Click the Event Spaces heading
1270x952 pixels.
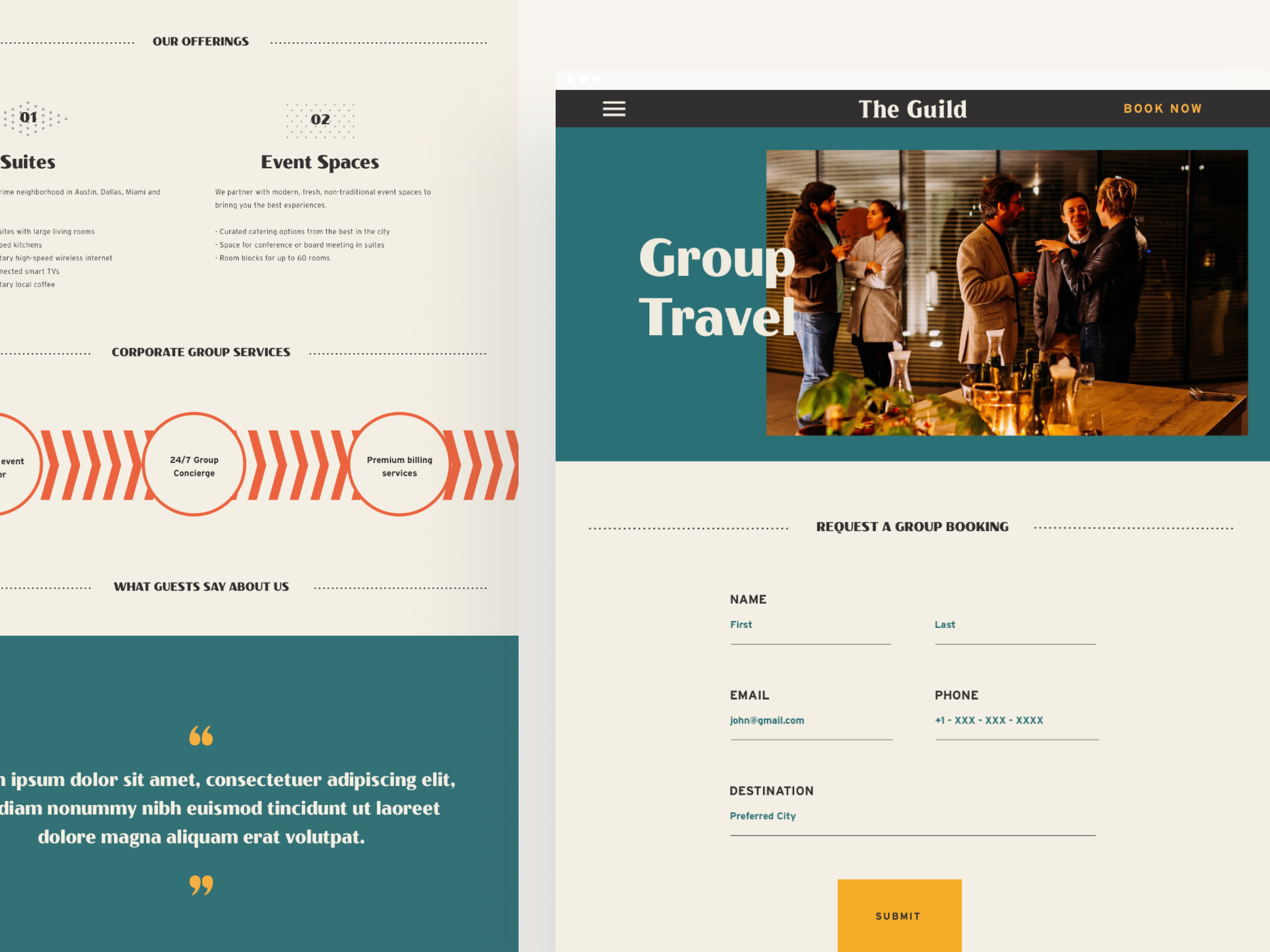coord(320,162)
